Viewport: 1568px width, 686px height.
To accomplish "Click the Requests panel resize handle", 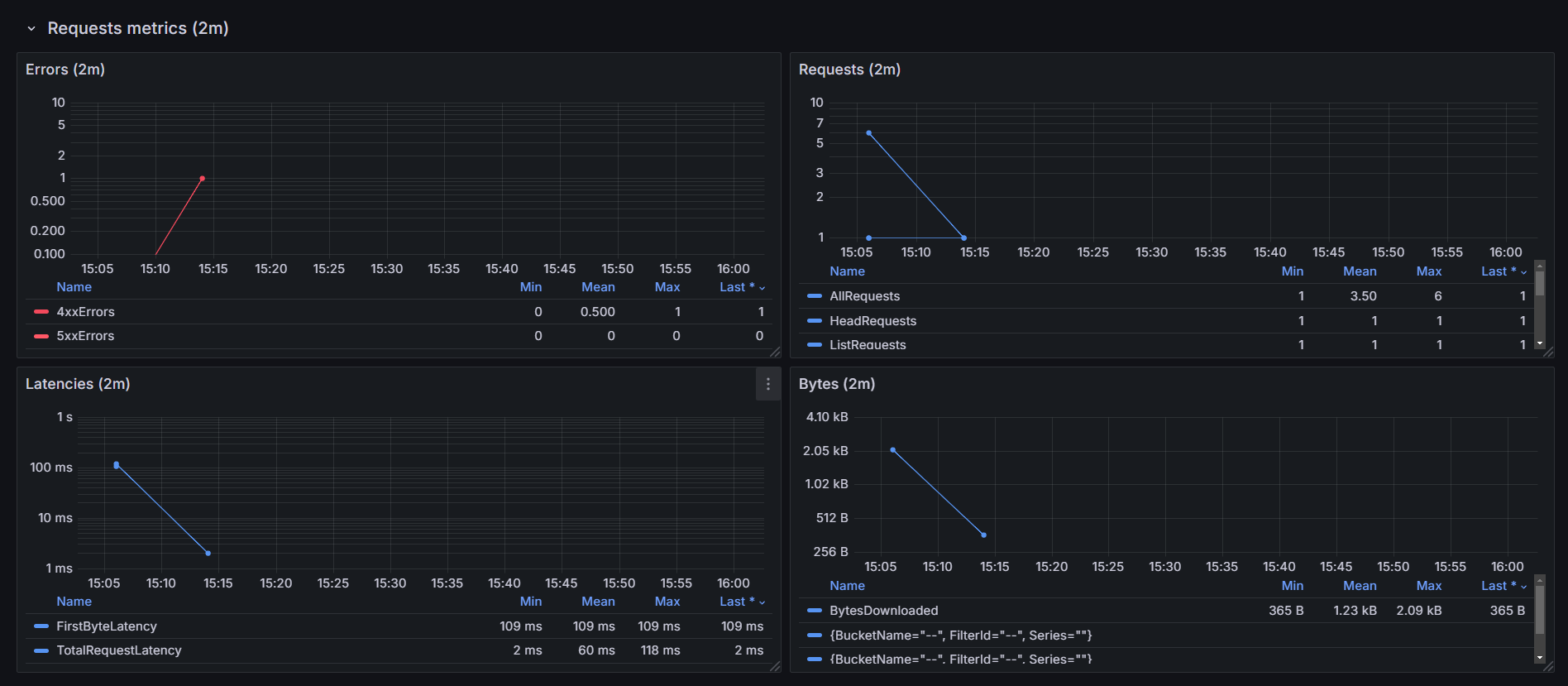I will click(1548, 352).
